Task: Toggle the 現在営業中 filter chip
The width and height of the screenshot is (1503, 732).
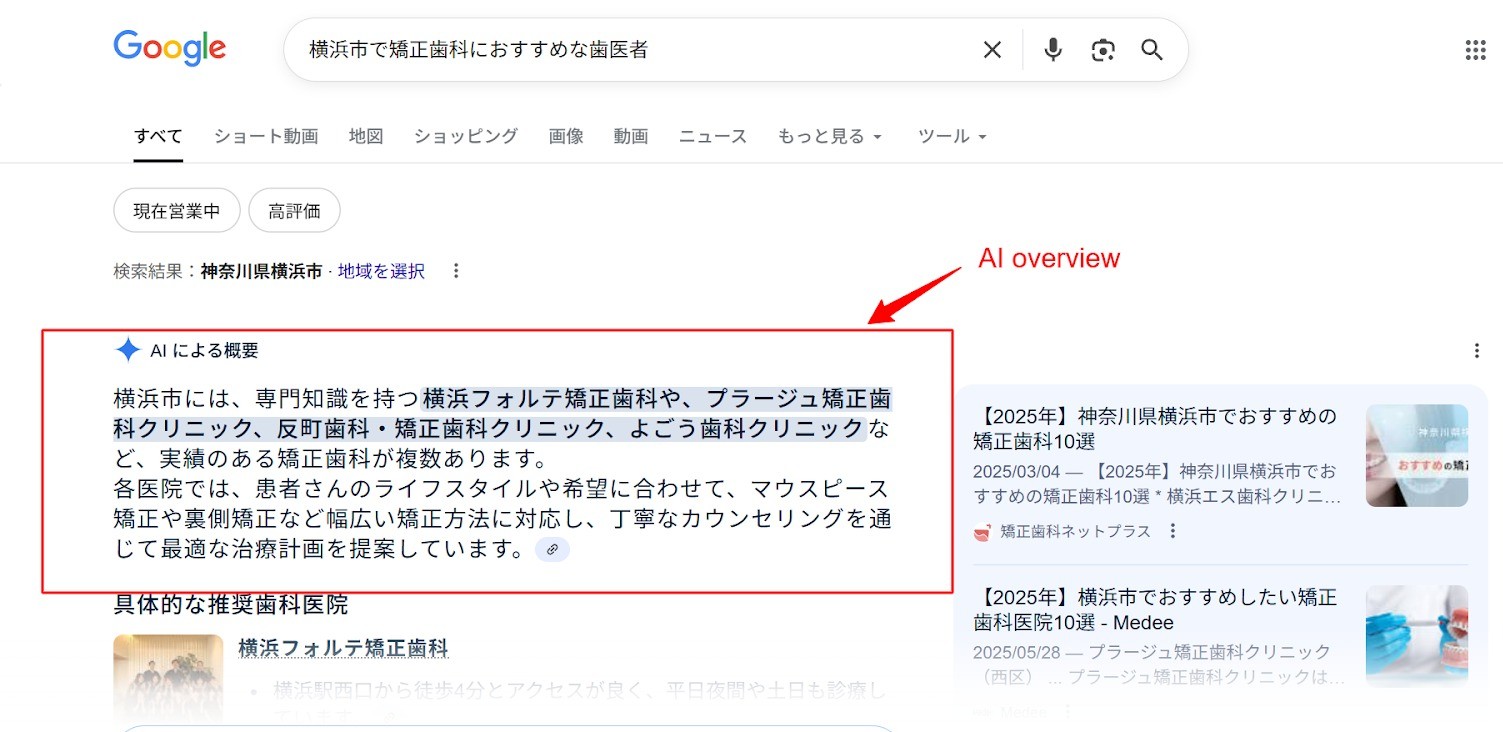Action: point(177,211)
